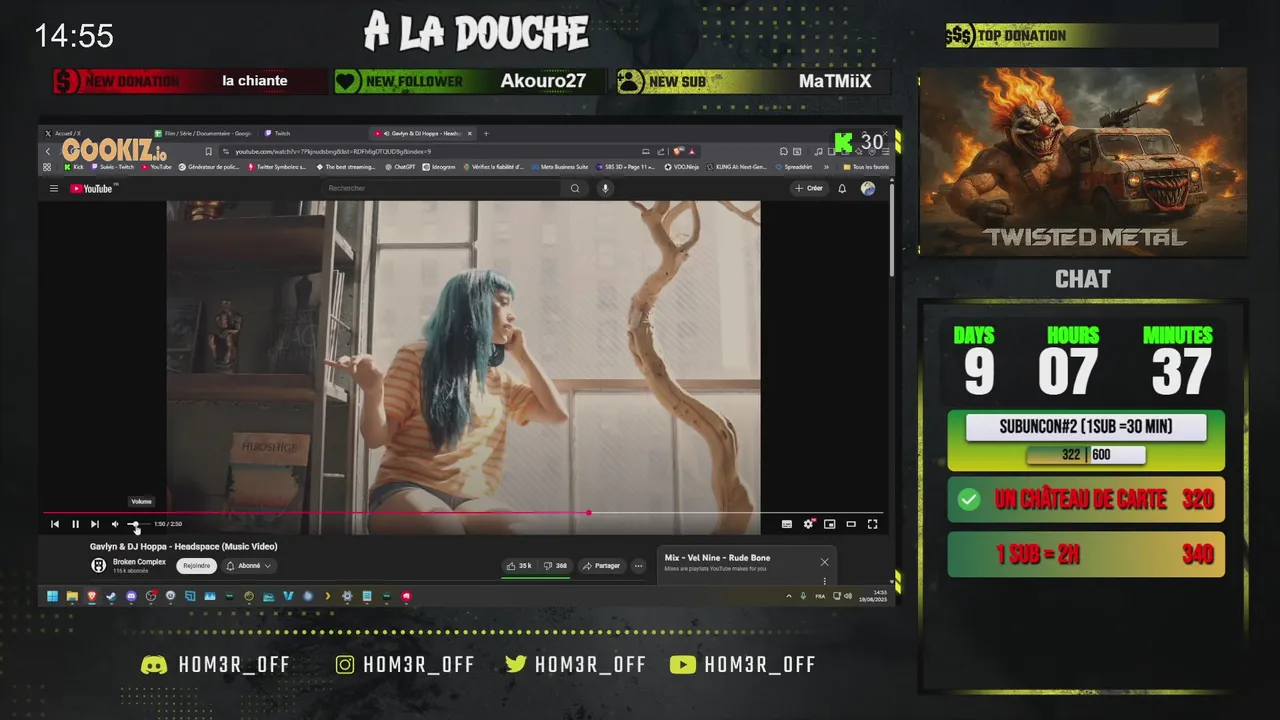Open the YouTube account avatar menu
1280x720 pixels.
[867, 188]
